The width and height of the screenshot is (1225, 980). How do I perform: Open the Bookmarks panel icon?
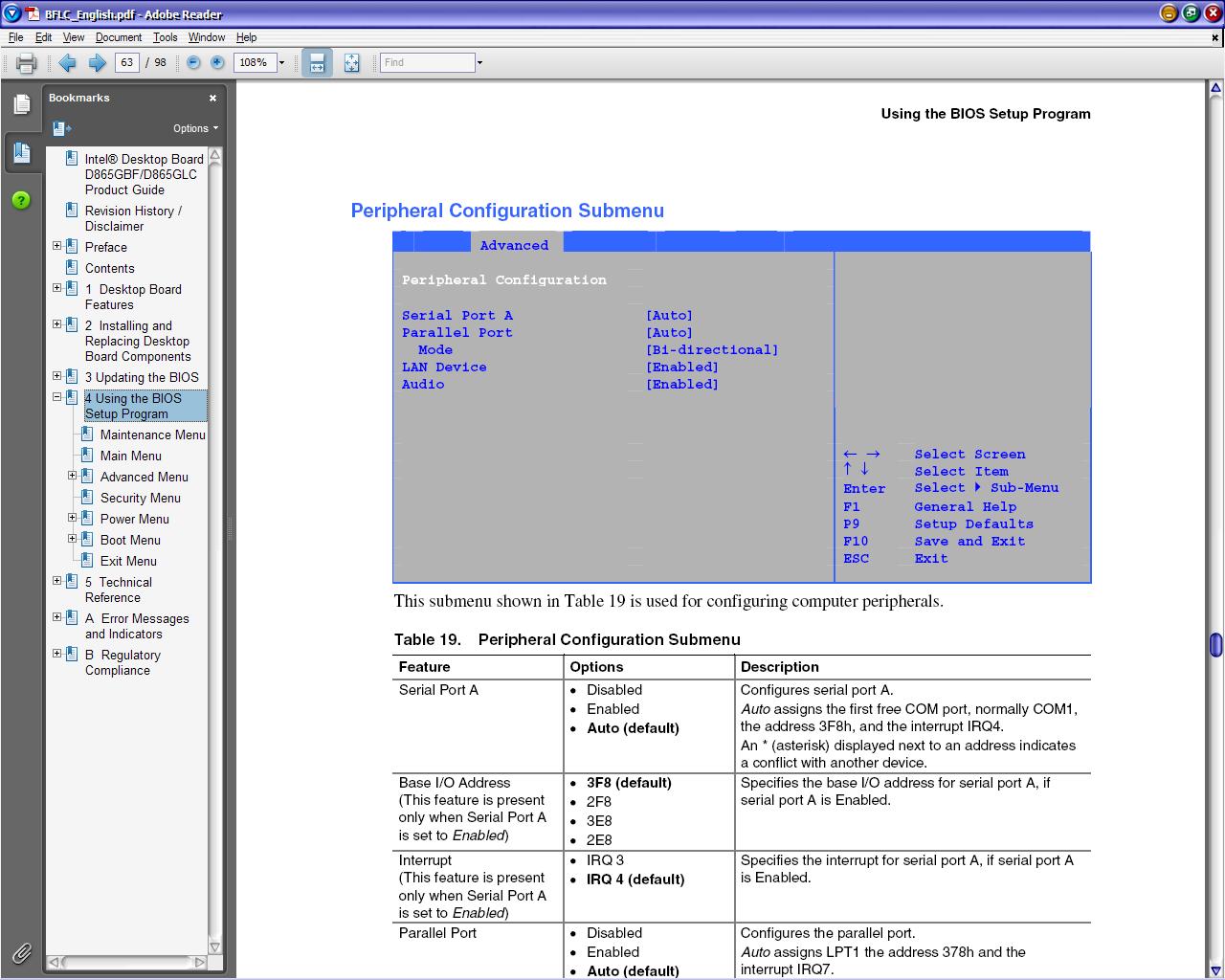(21, 153)
